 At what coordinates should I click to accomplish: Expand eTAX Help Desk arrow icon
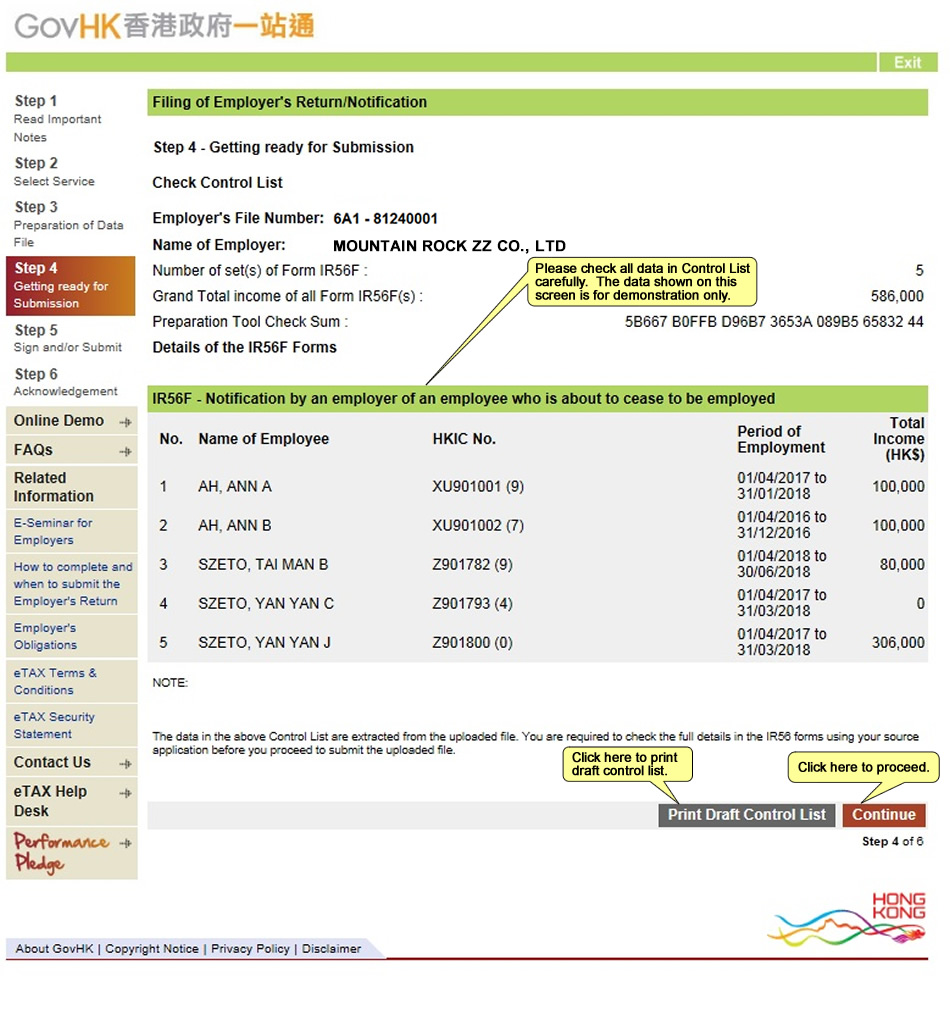point(126,792)
